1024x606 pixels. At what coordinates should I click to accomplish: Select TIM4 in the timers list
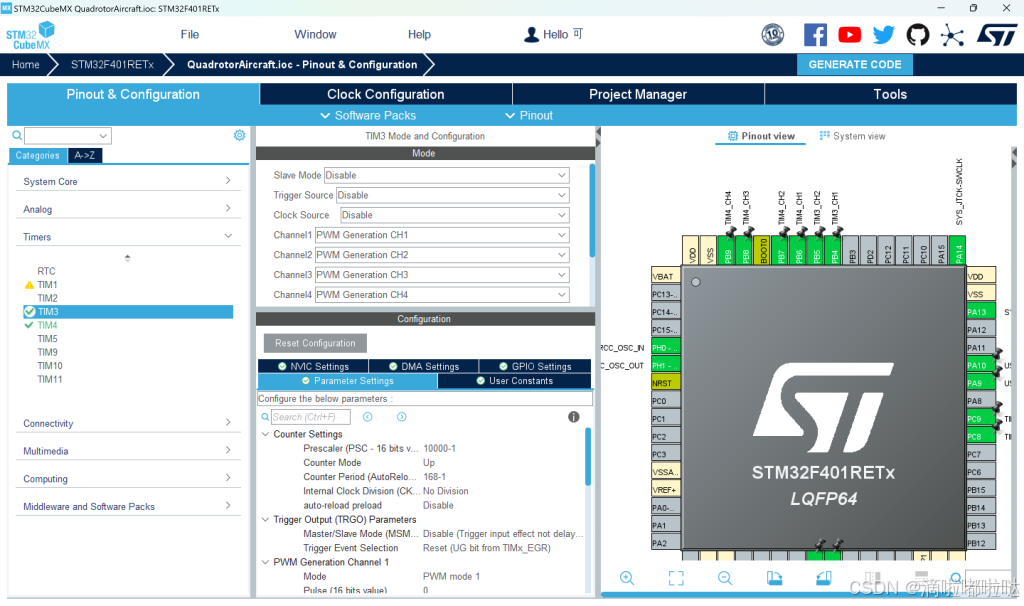[x=47, y=325]
